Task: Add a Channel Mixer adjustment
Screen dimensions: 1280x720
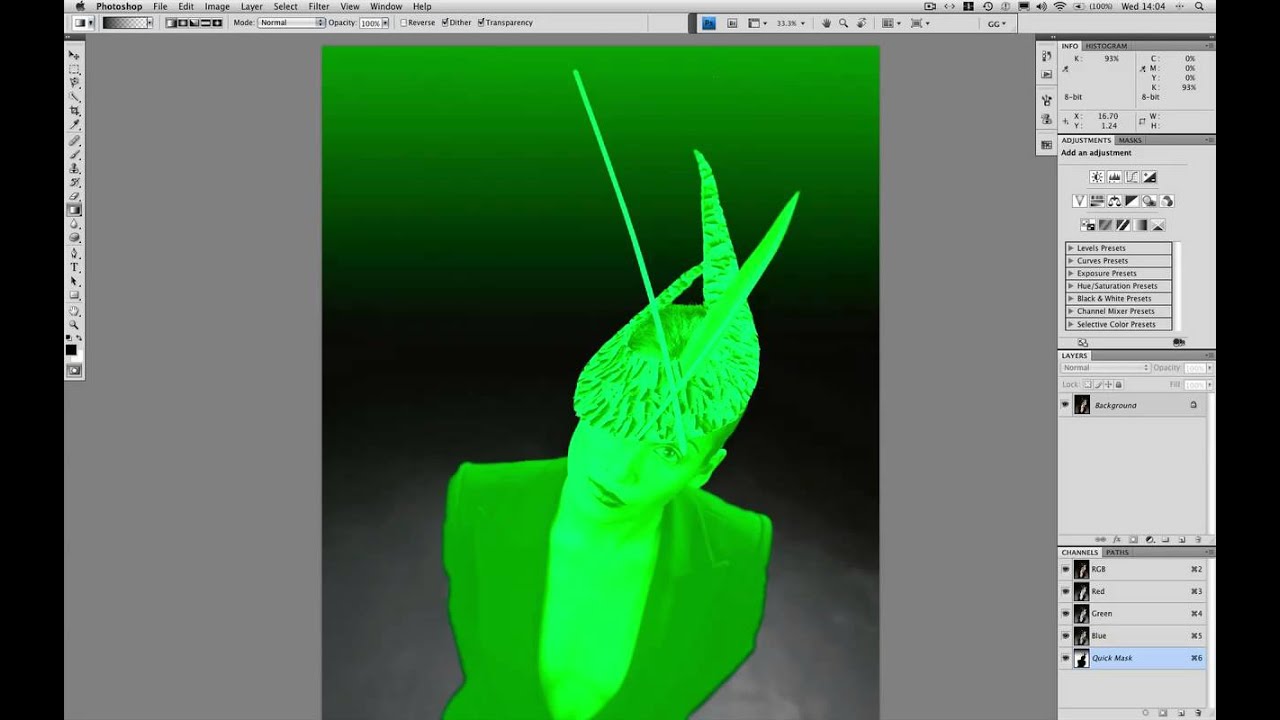Action: click(1167, 201)
